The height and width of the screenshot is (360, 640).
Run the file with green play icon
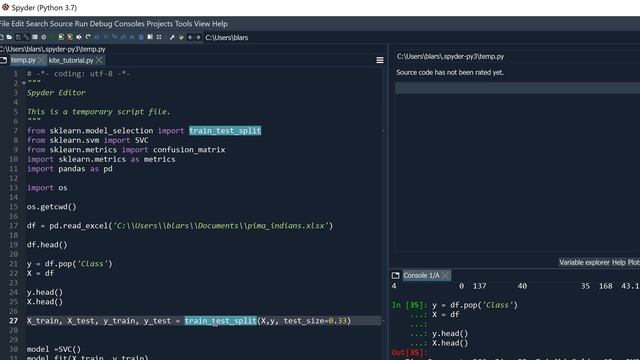click(52, 37)
